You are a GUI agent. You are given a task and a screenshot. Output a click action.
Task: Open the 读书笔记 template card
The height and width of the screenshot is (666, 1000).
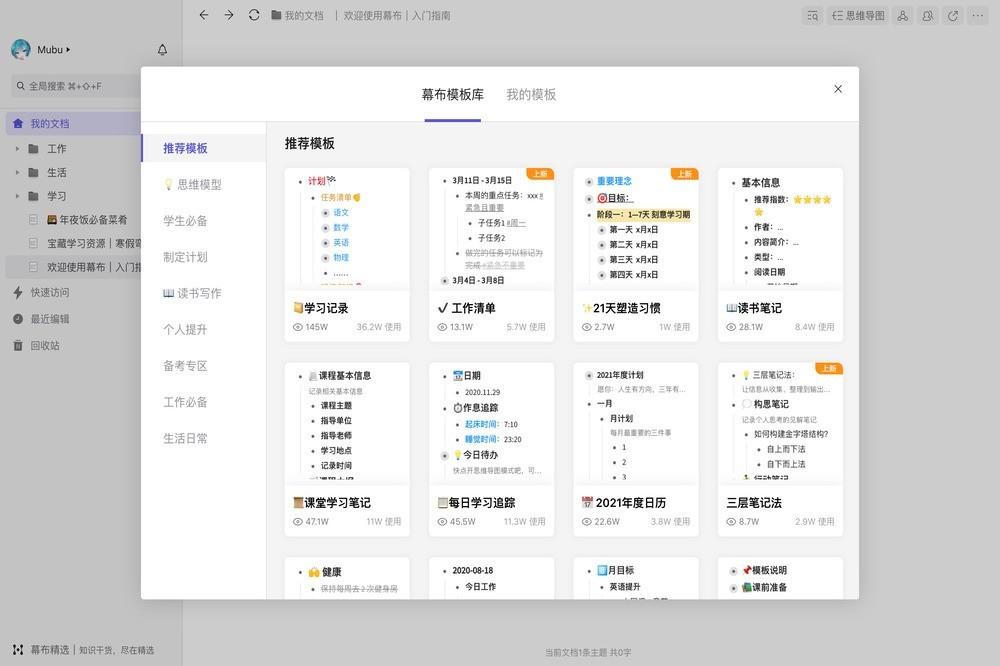pyautogui.click(x=781, y=255)
